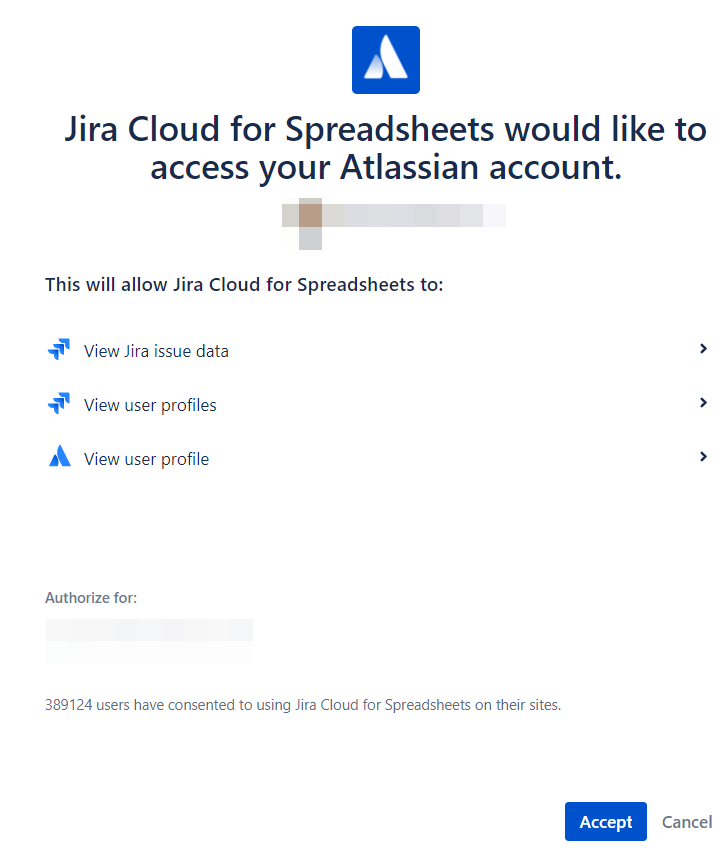Expand details for View user profile

[x=703, y=457]
